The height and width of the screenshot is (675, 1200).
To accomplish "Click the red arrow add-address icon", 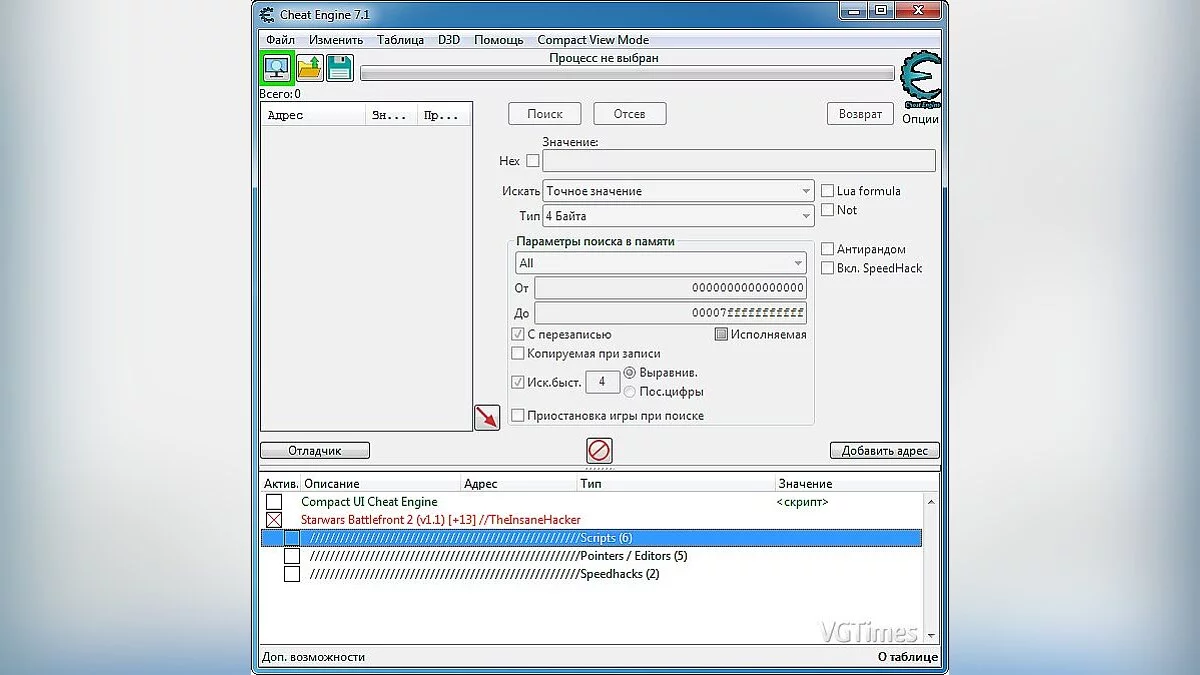I will pyautogui.click(x=487, y=417).
